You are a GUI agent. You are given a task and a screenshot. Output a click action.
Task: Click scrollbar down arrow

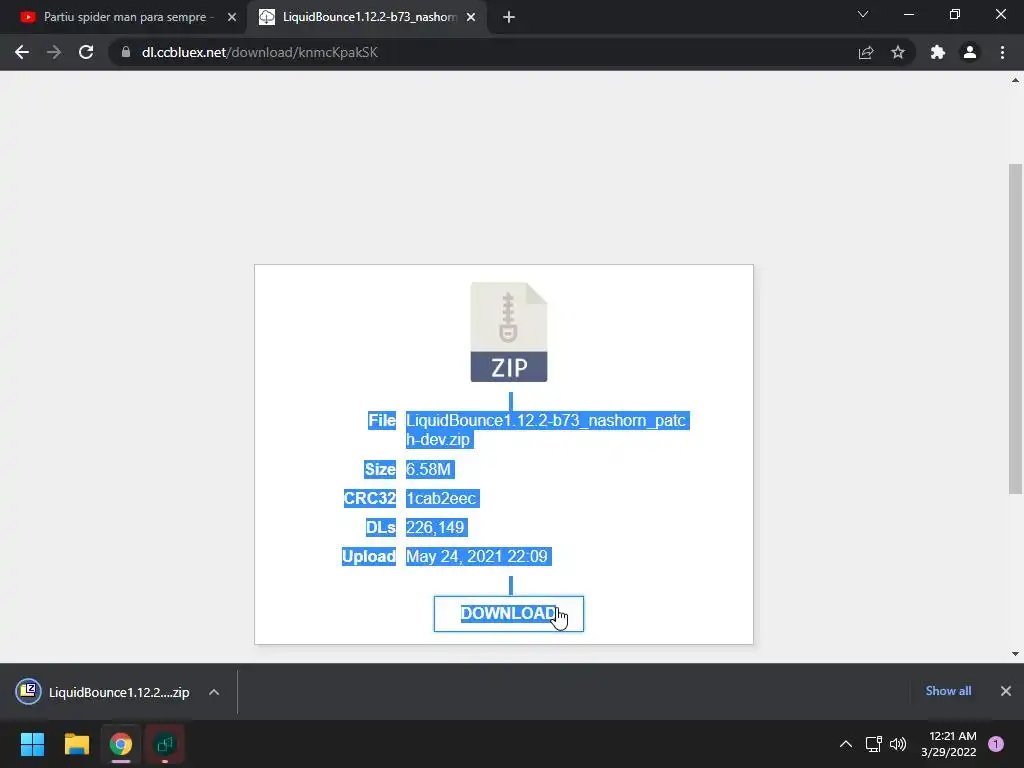click(x=1015, y=654)
